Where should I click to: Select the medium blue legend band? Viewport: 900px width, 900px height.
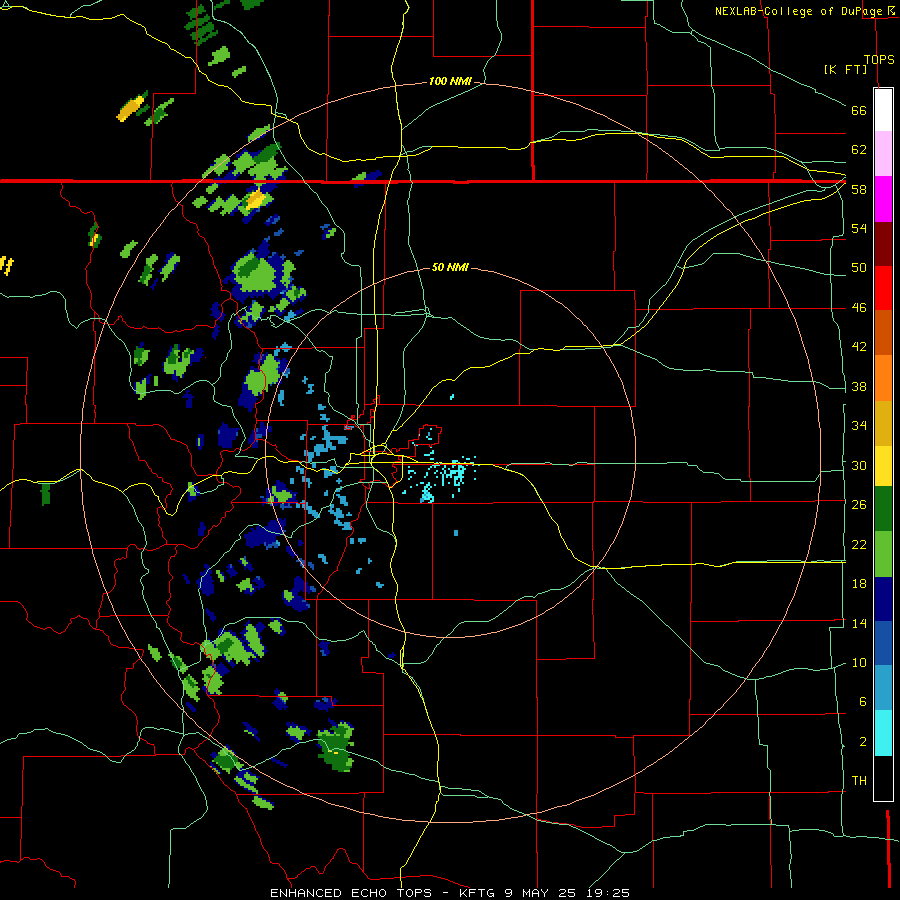click(x=883, y=643)
